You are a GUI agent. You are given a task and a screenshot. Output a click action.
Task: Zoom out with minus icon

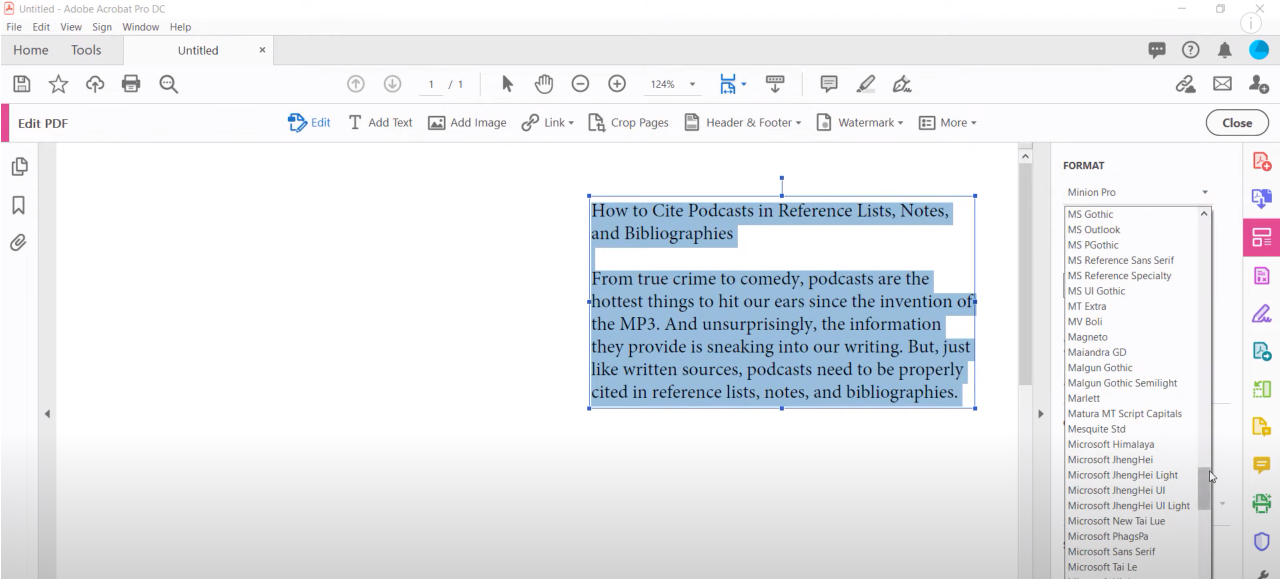coord(580,85)
